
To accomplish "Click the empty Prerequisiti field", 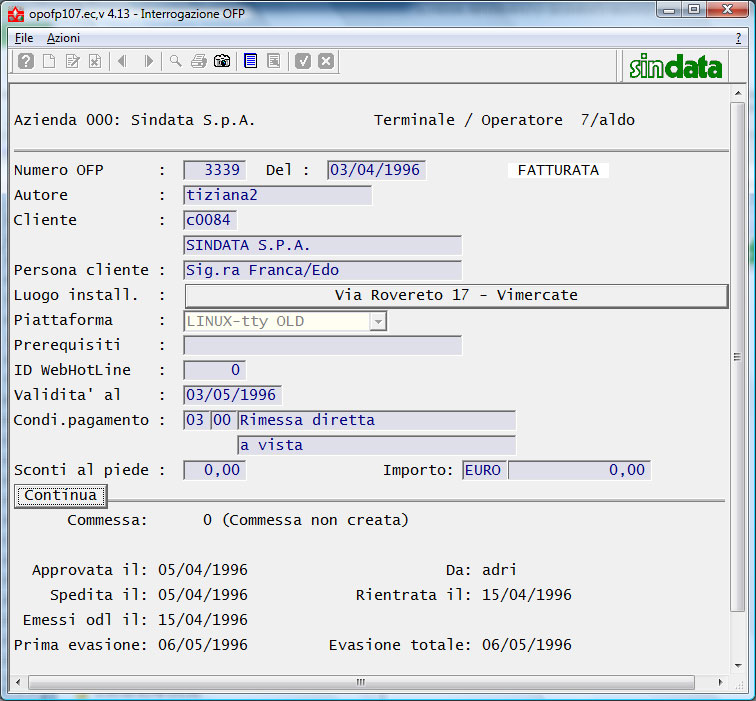I will pyautogui.click(x=323, y=345).
